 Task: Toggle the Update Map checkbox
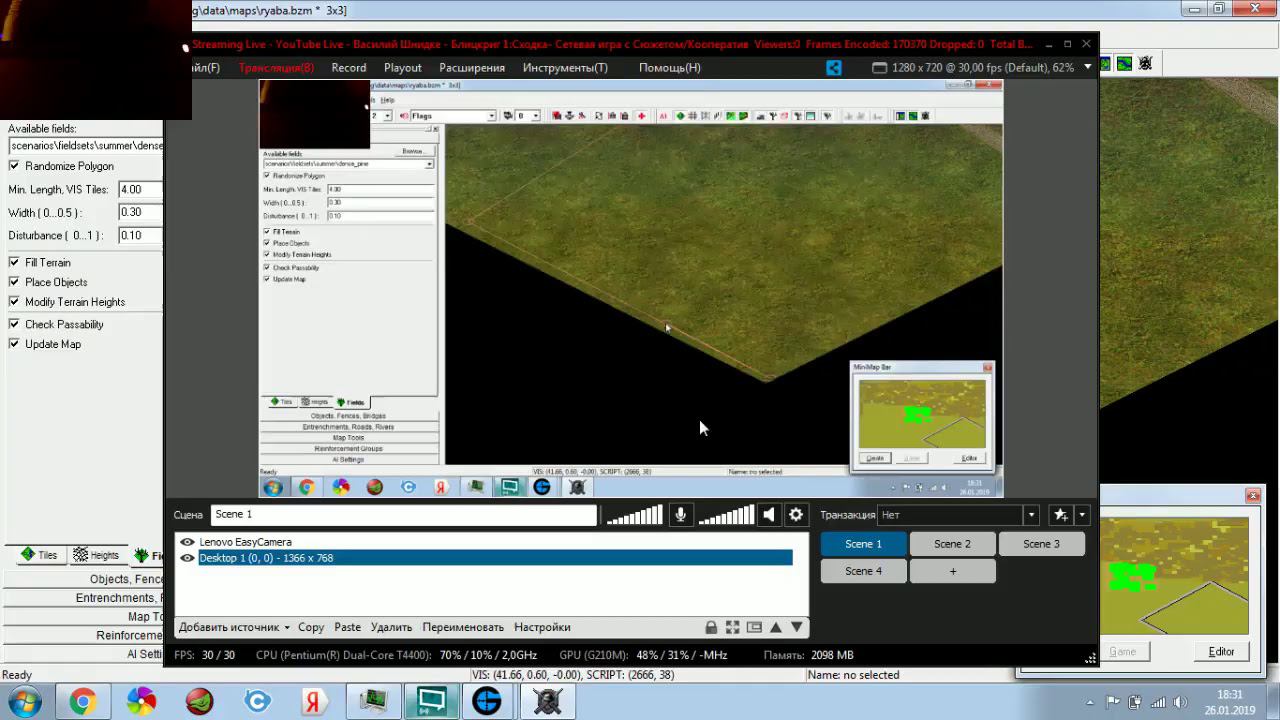click(x=14, y=344)
